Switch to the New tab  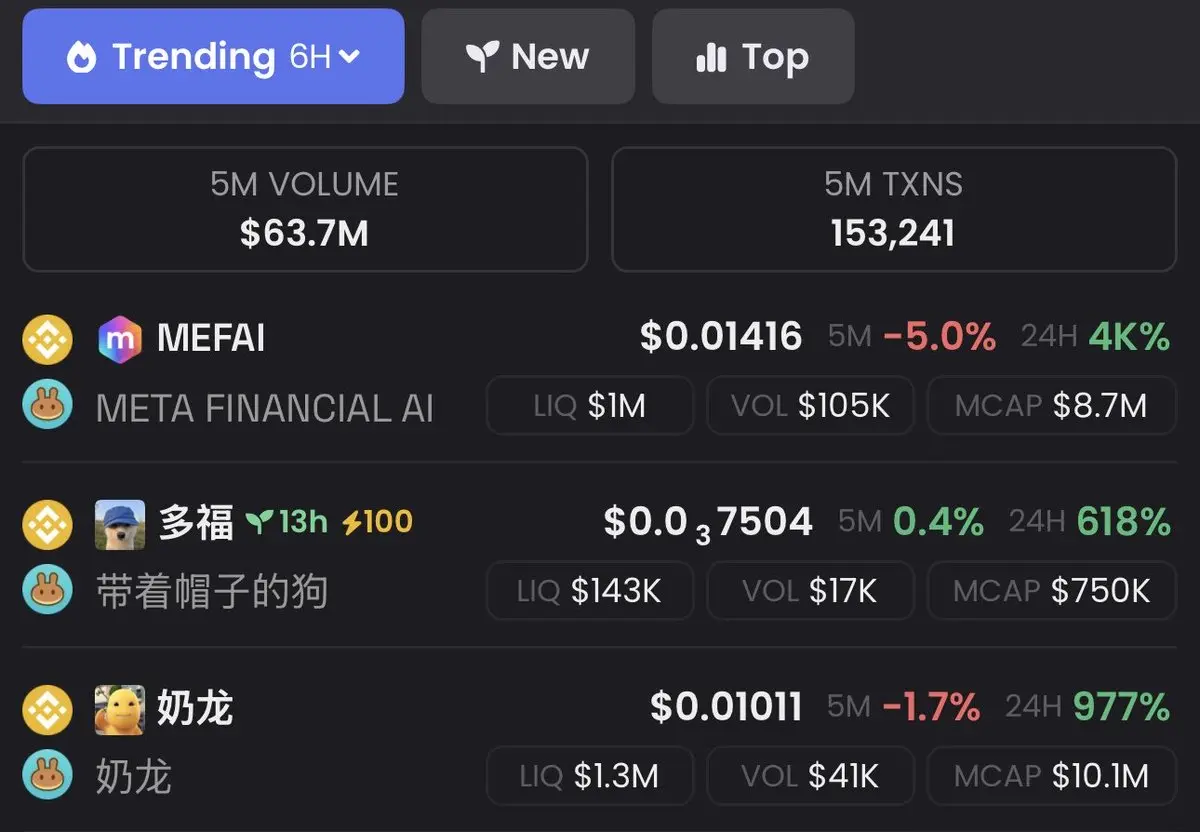tap(528, 57)
